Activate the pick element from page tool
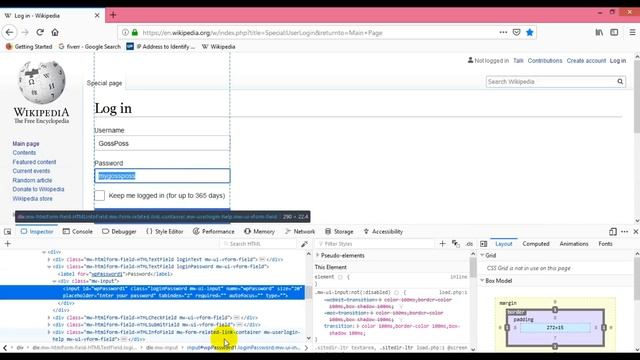The height and width of the screenshot is (360, 640). pos(7,231)
